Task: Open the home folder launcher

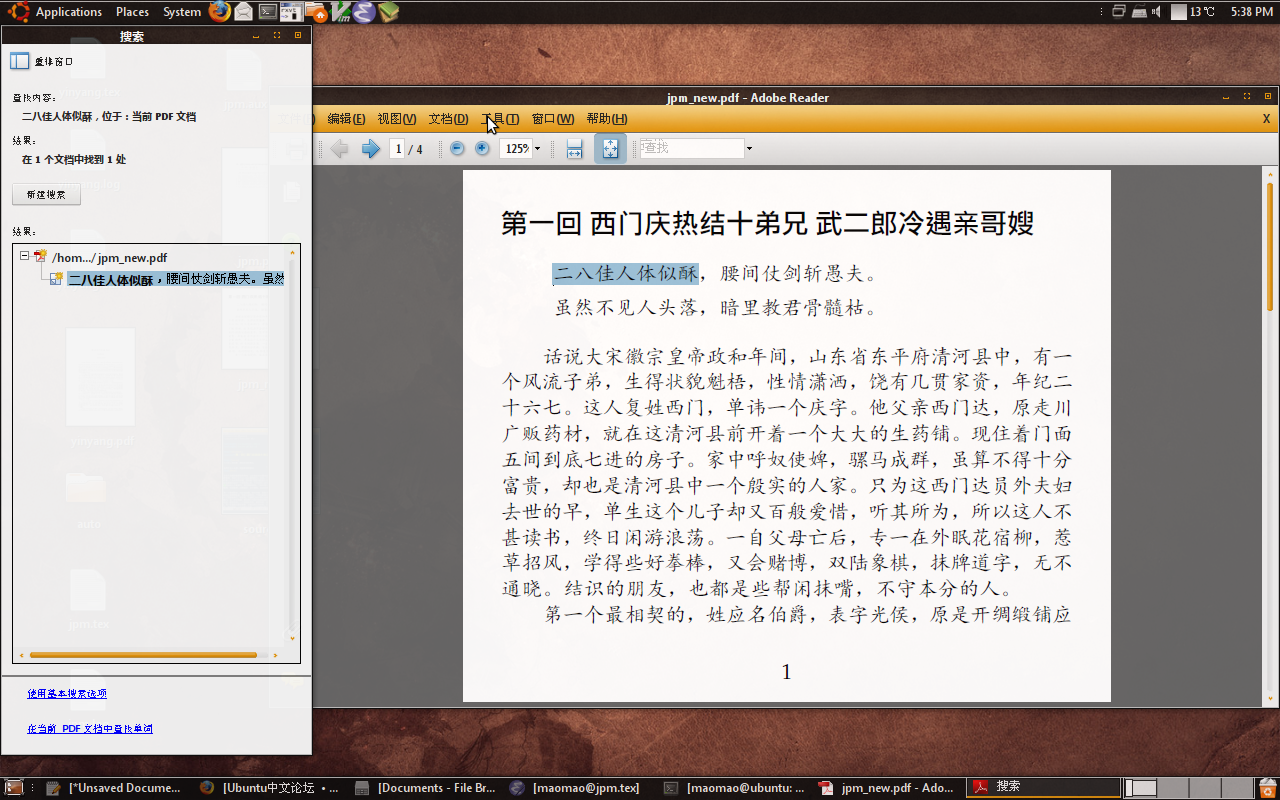Action: [x=315, y=12]
